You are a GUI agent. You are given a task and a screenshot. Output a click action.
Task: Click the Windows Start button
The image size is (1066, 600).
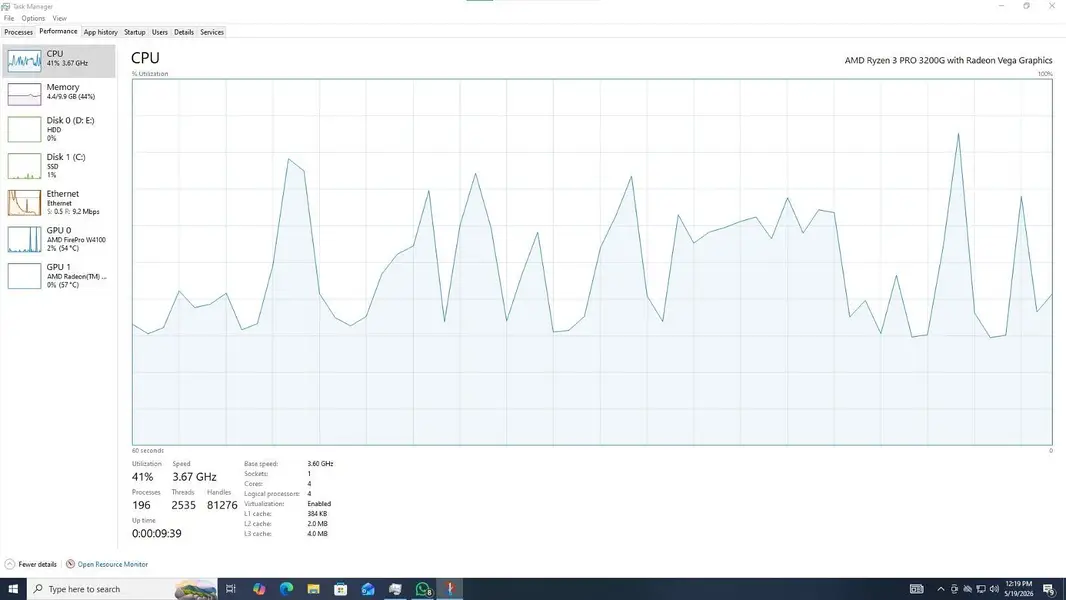(13, 588)
